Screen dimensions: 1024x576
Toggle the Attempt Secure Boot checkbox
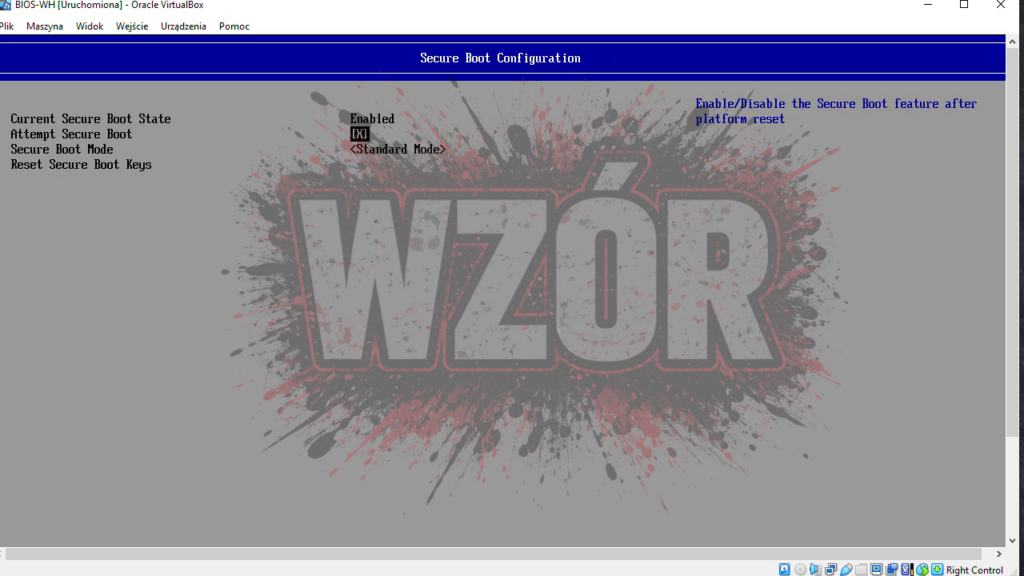click(359, 134)
